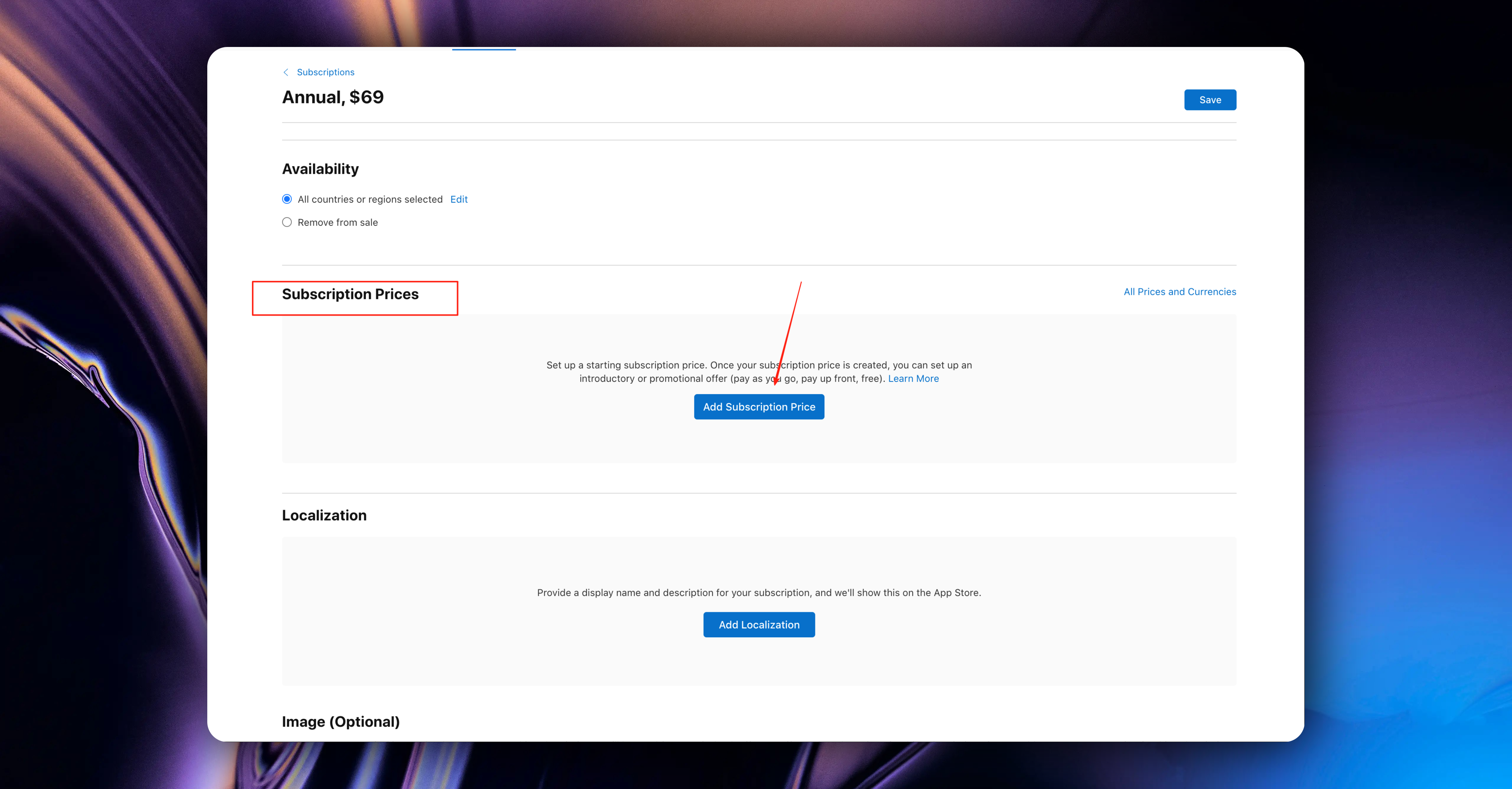Click the "Image (Optional)" section heading
1512x789 pixels.
(x=340, y=721)
